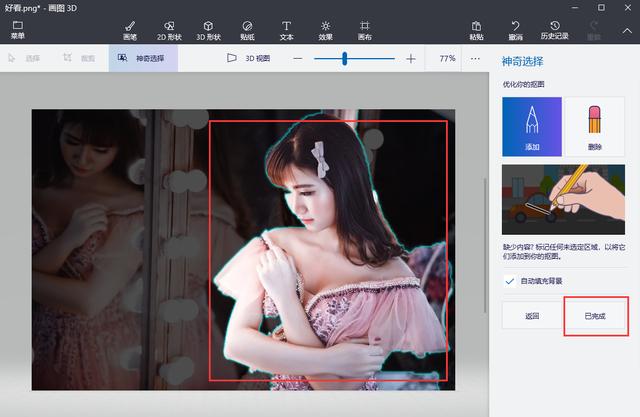Click the 返回 back button
This screenshot has width=640, height=417.
click(x=532, y=315)
